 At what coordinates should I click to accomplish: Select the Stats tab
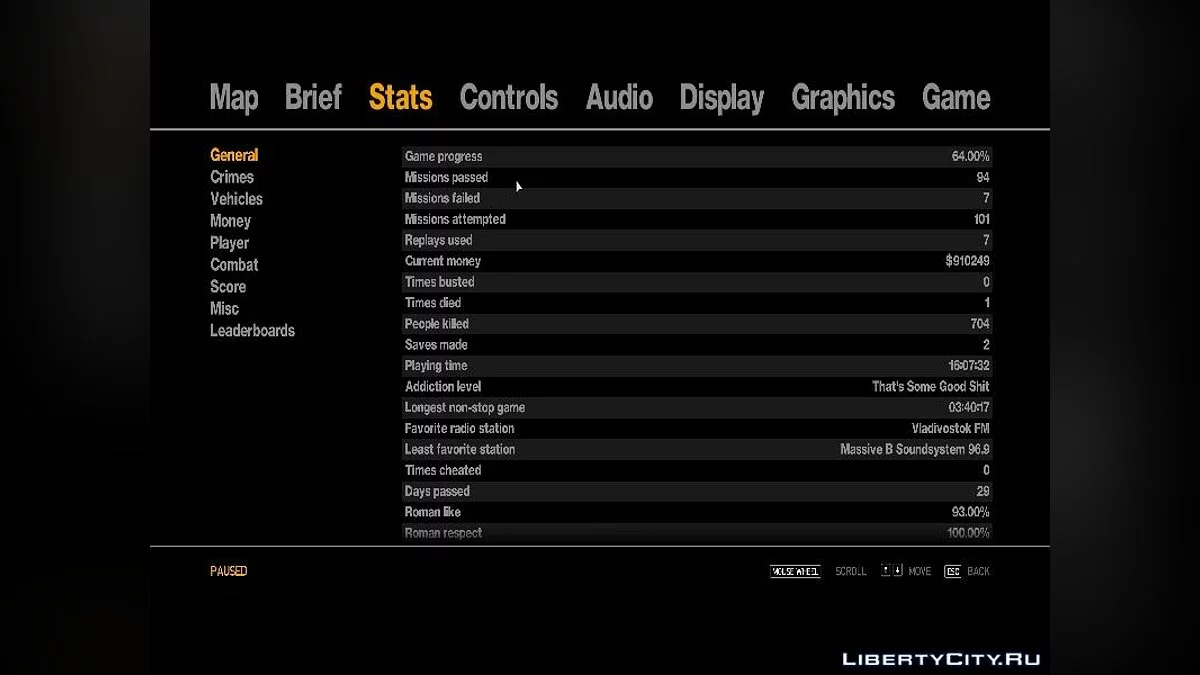(x=400, y=98)
